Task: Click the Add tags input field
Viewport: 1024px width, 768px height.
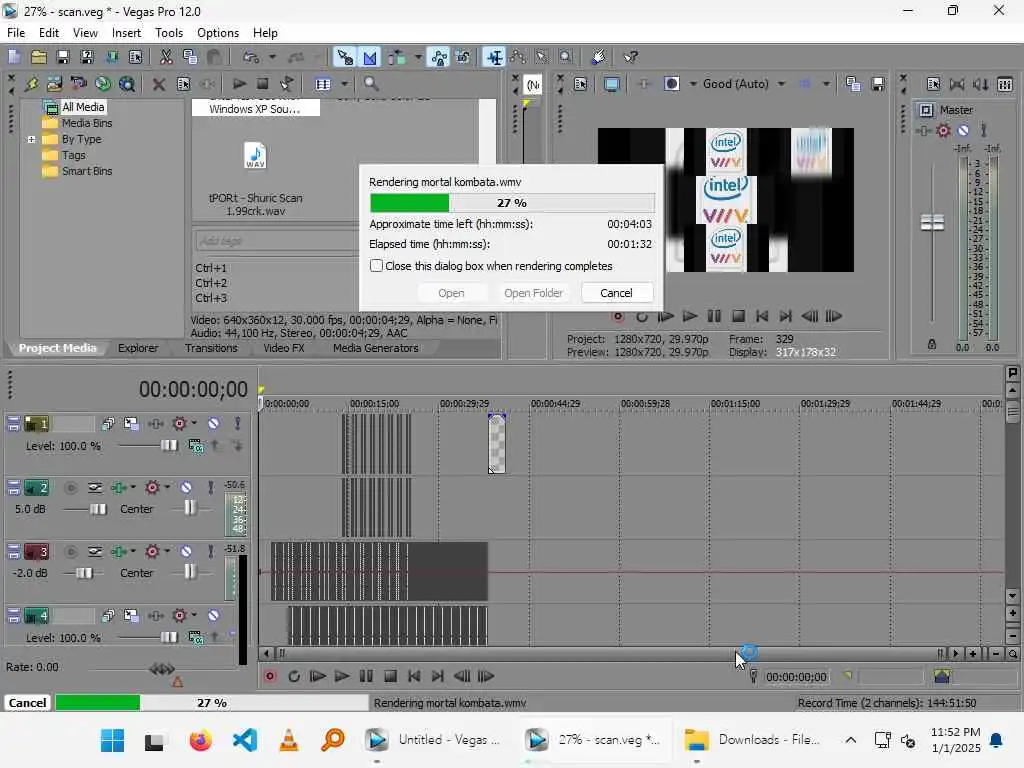Action: [x=276, y=241]
